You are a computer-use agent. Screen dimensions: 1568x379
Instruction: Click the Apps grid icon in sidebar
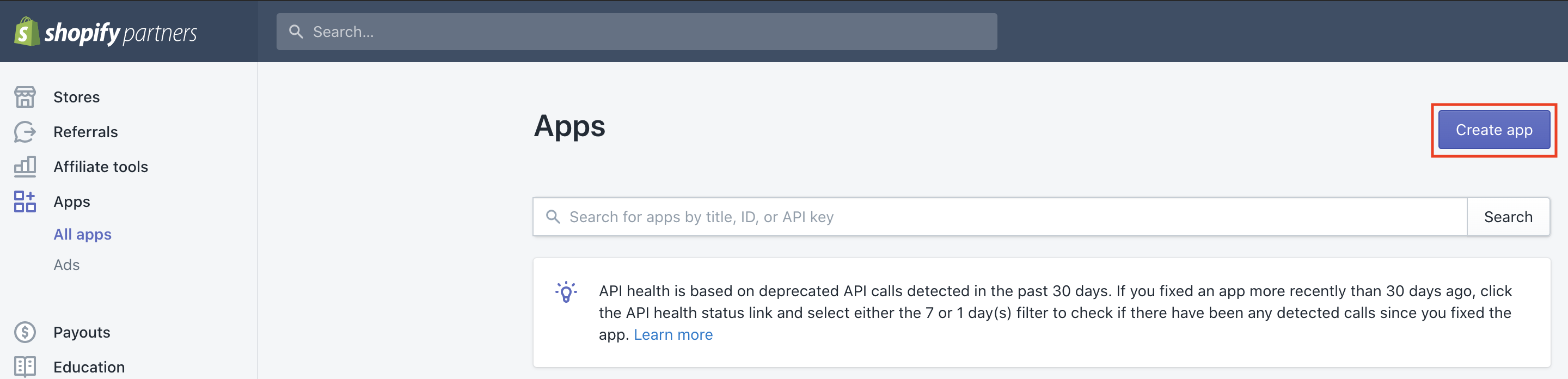(25, 201)
